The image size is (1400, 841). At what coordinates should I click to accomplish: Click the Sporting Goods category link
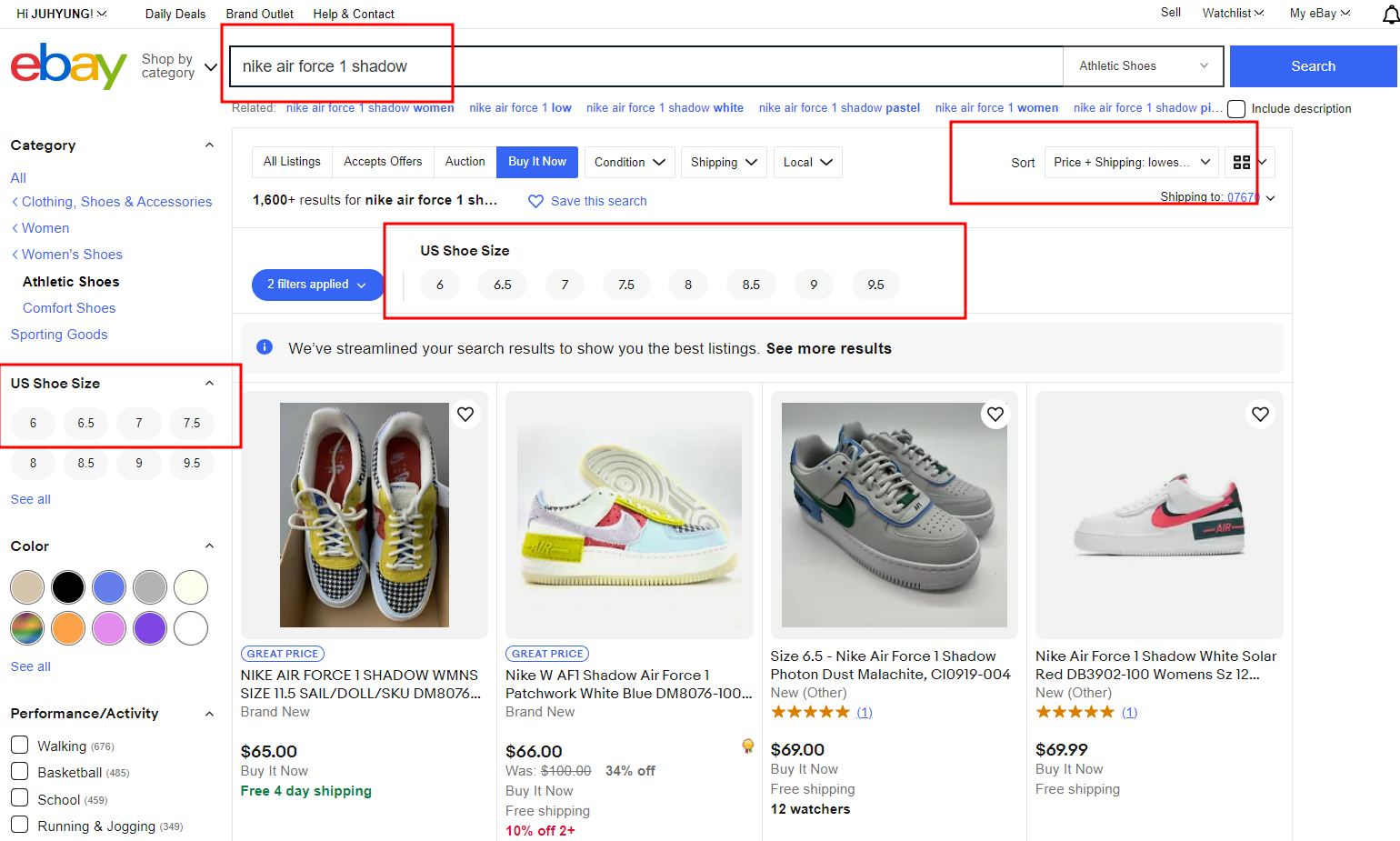pyautogui.click(x=59, y=335)
